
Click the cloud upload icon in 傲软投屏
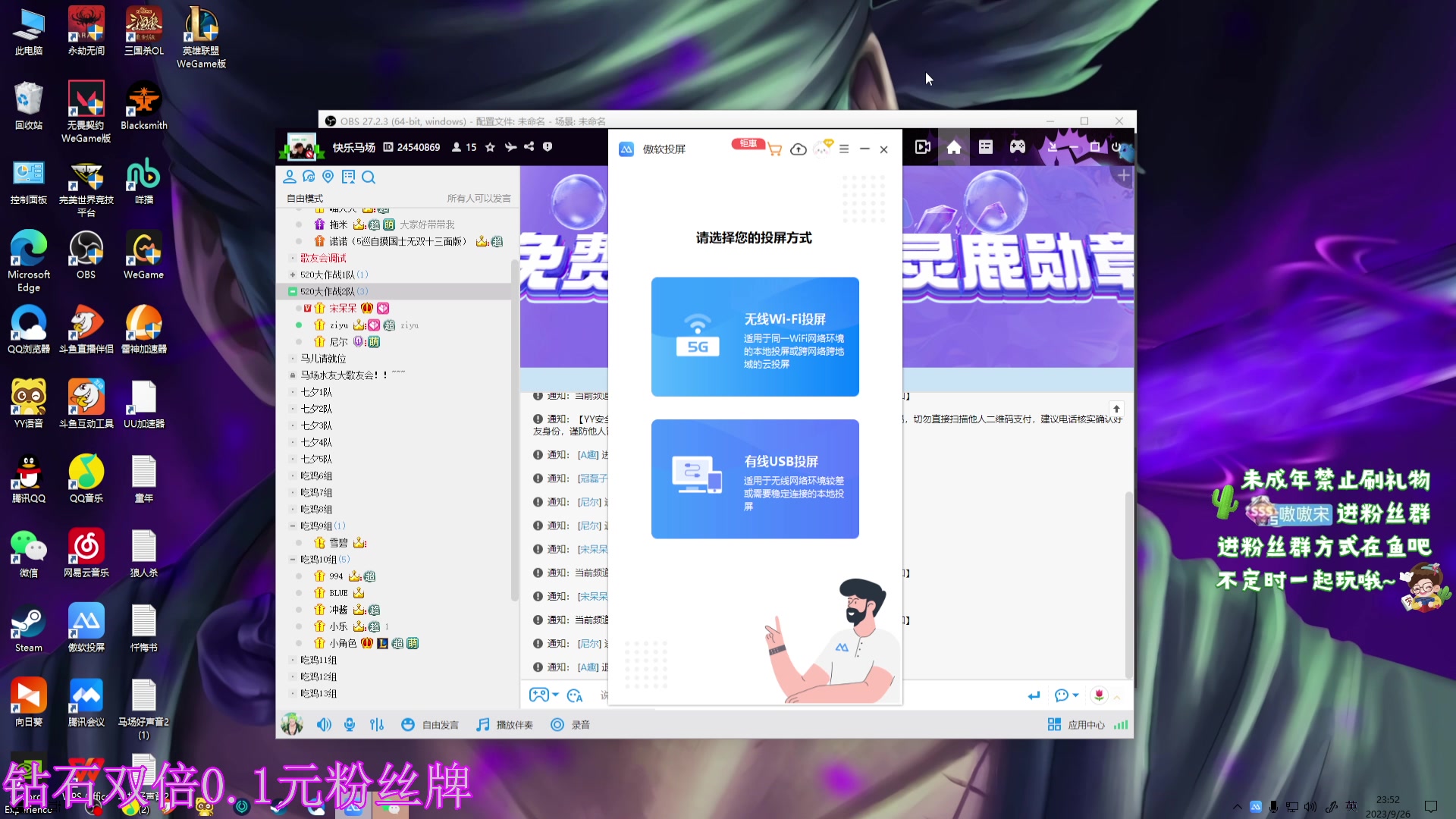pos(798,149)
